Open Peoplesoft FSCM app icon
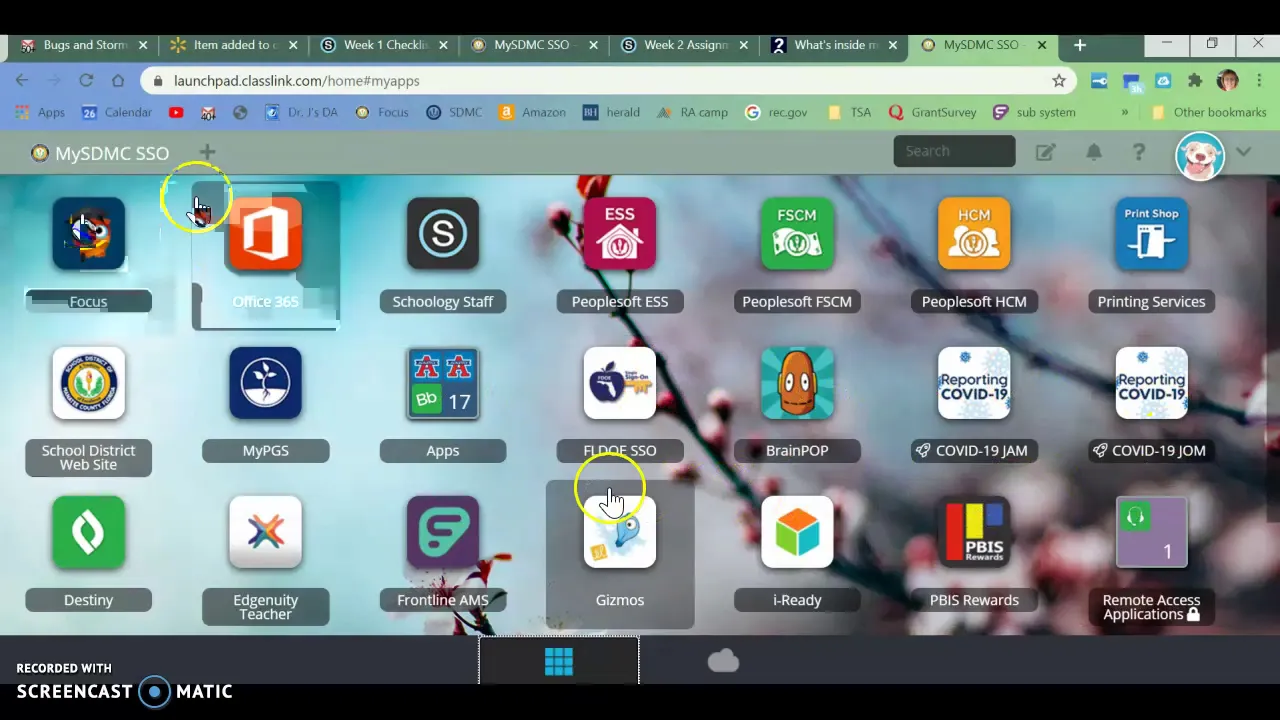 tap(797, 234)
